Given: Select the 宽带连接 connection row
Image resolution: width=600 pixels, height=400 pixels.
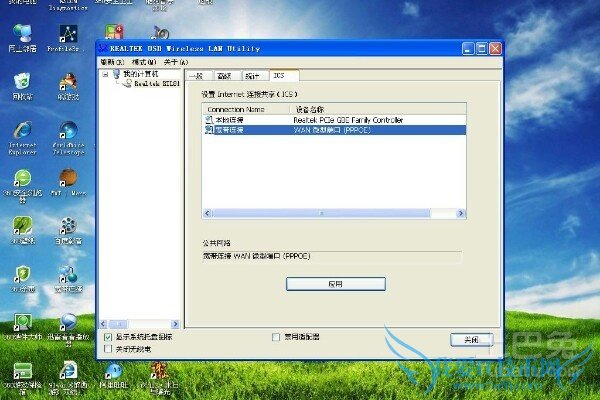Looking at the screenshot, I should point(334,130).
